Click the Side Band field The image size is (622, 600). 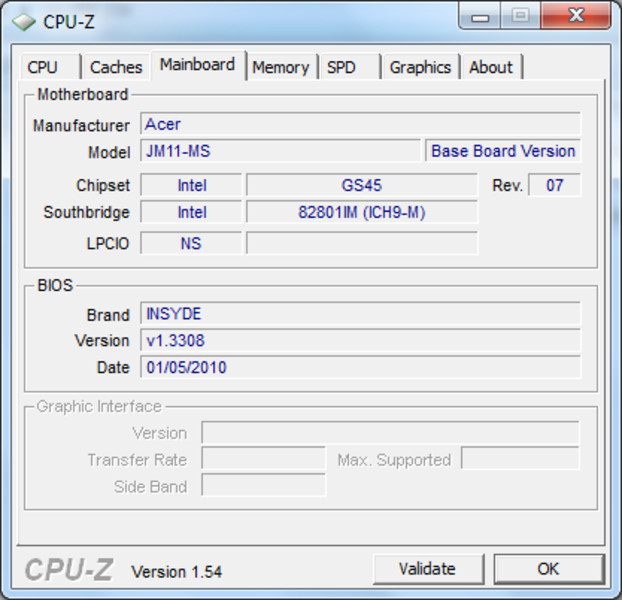pos(263,485)
